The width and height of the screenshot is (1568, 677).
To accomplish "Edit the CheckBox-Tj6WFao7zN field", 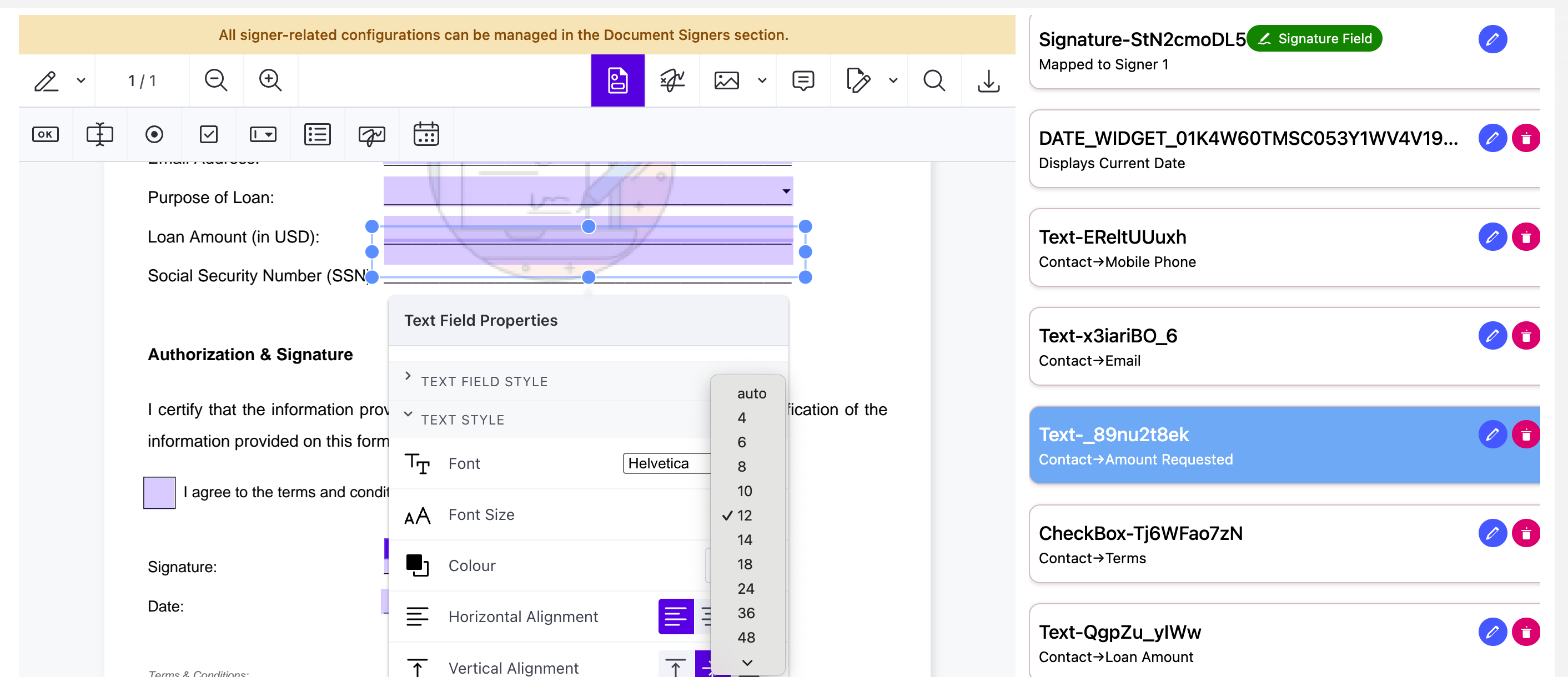I will [1492, 533].
